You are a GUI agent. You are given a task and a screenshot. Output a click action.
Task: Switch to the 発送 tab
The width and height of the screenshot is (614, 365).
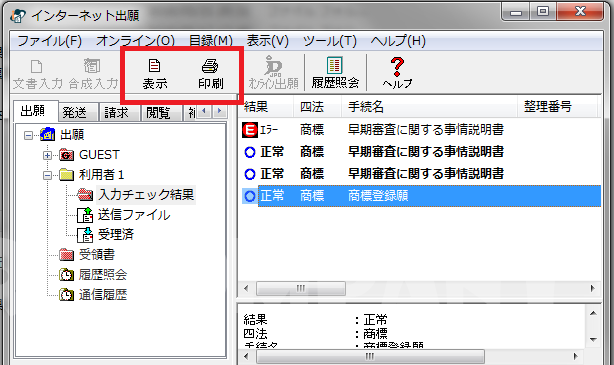(x=78, y=113)
